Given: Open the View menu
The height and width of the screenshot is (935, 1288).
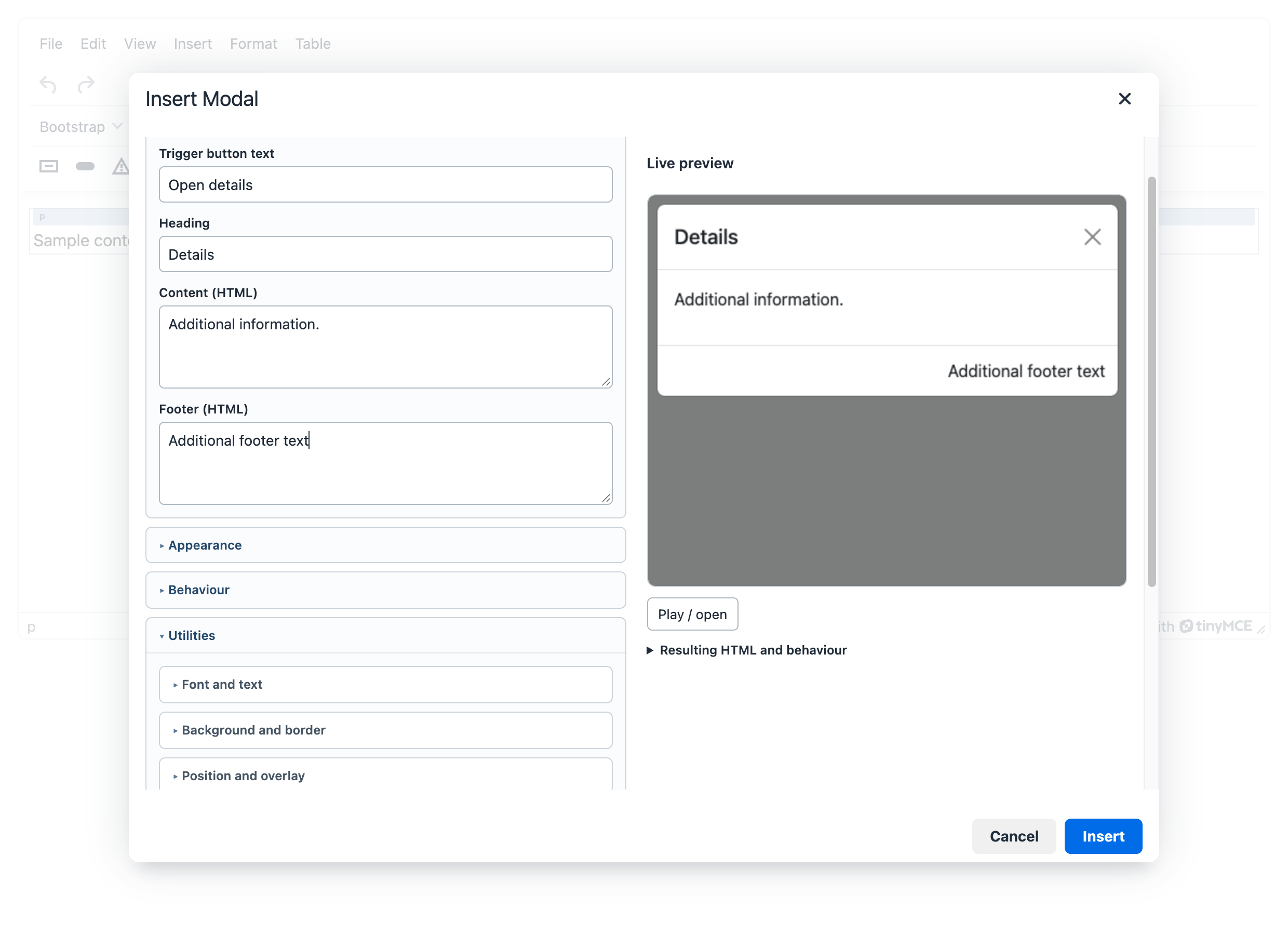Looking at the screenshot, I should [140, 44].
